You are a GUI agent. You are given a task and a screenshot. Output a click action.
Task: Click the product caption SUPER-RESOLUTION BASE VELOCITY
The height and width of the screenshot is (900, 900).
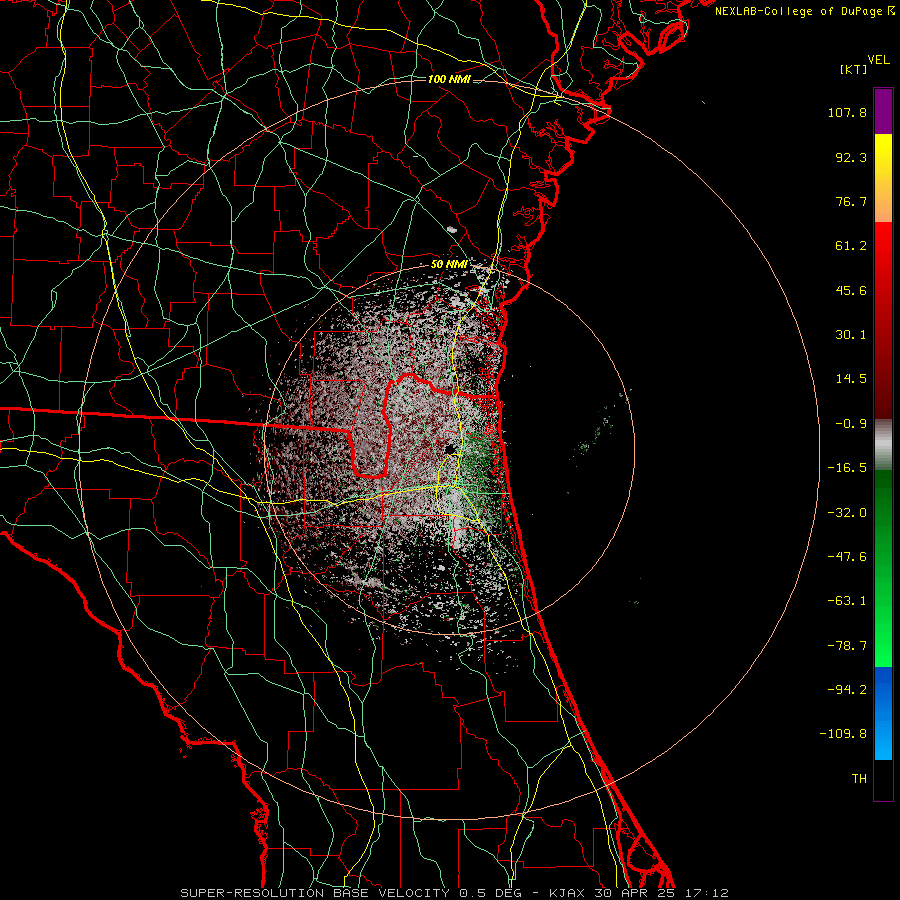click(315, 893)
